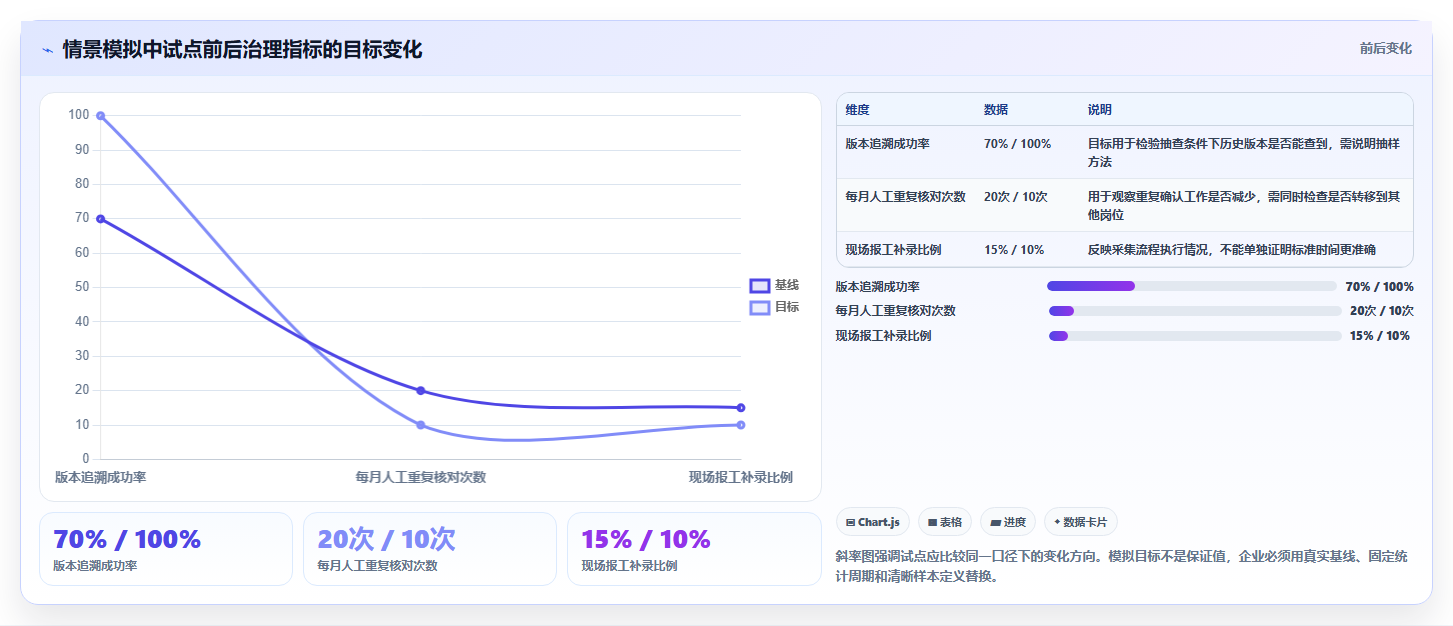Click baseline data point at 20 for 每月人工重复核对次数
The height and width of the screenshot is (626, 1453).
point(421,391)
